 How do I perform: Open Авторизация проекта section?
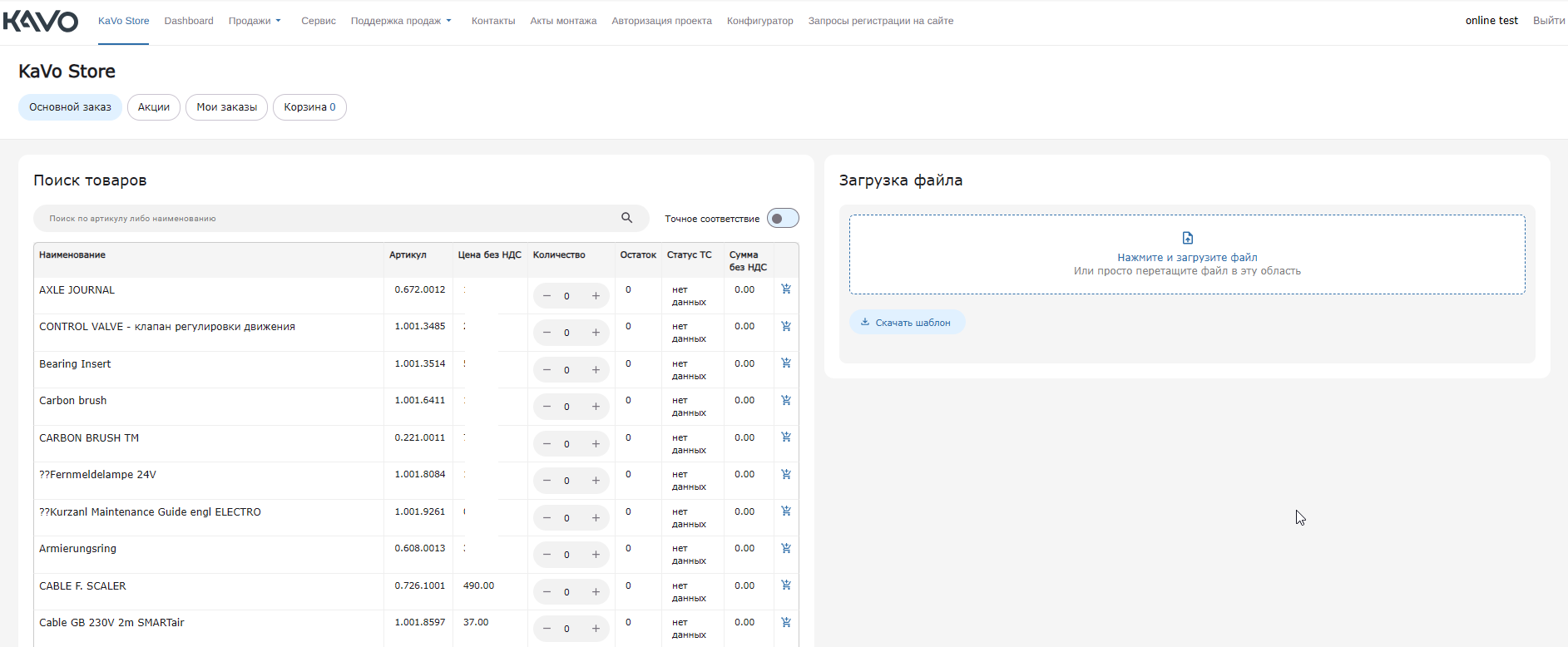pyautogui.click(x=662, y=21)
